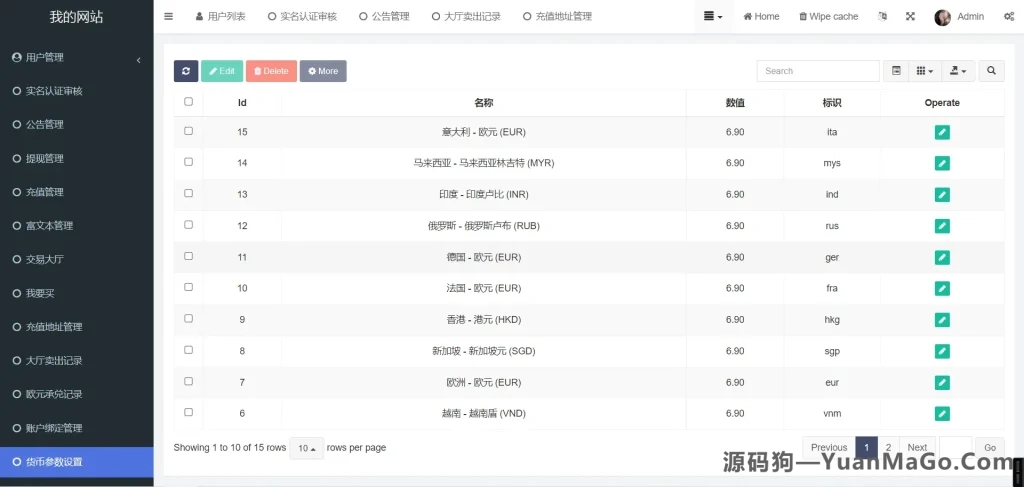Screen dimensions: 1024x487
Task: Open 欧元承兑记录 in the sidebar
Action: (77, 394)
